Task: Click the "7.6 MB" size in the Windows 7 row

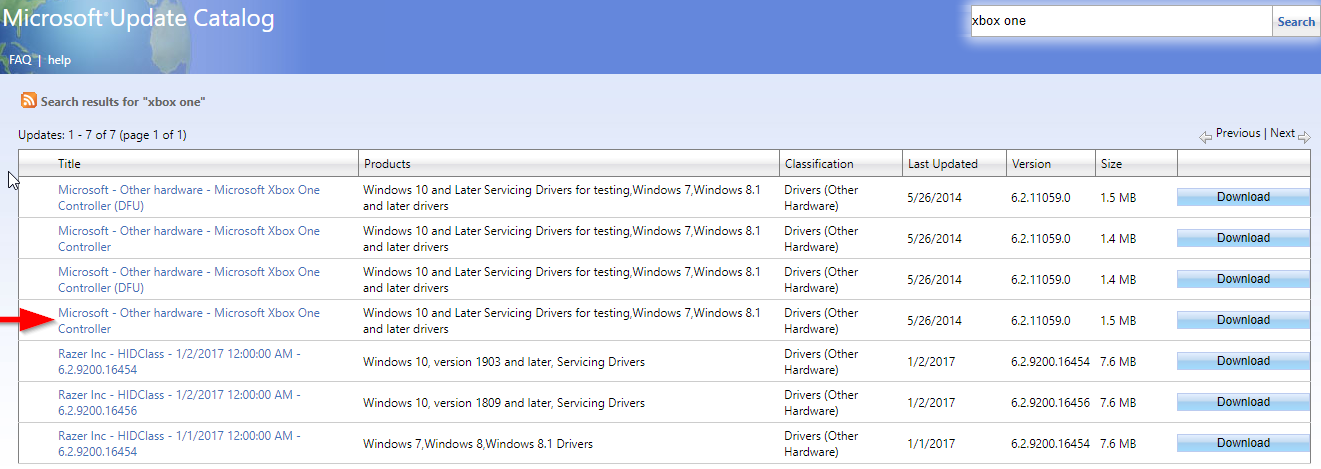Action: (x=1118, y=444)
